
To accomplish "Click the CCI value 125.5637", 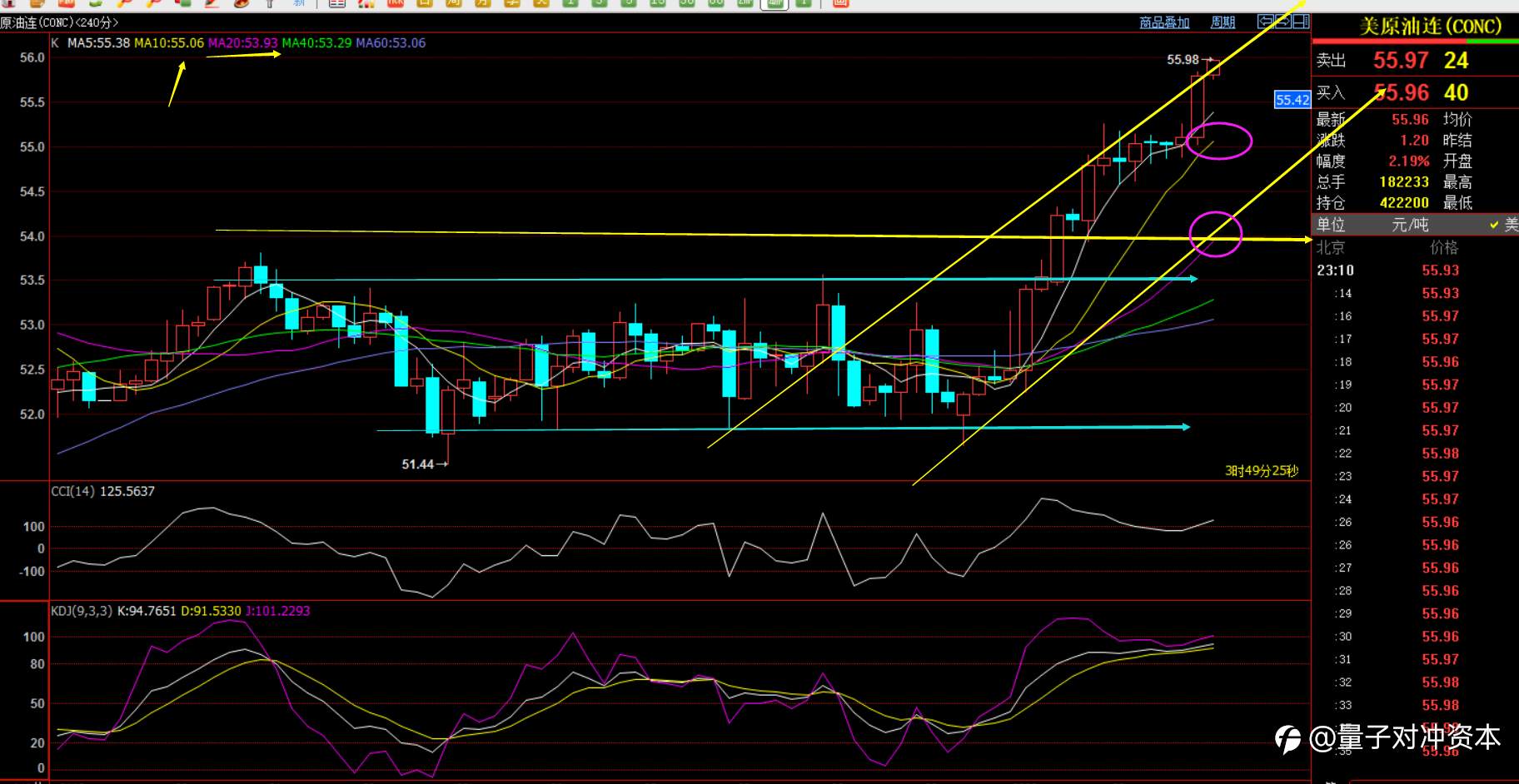I will click(x=127, y=492).
